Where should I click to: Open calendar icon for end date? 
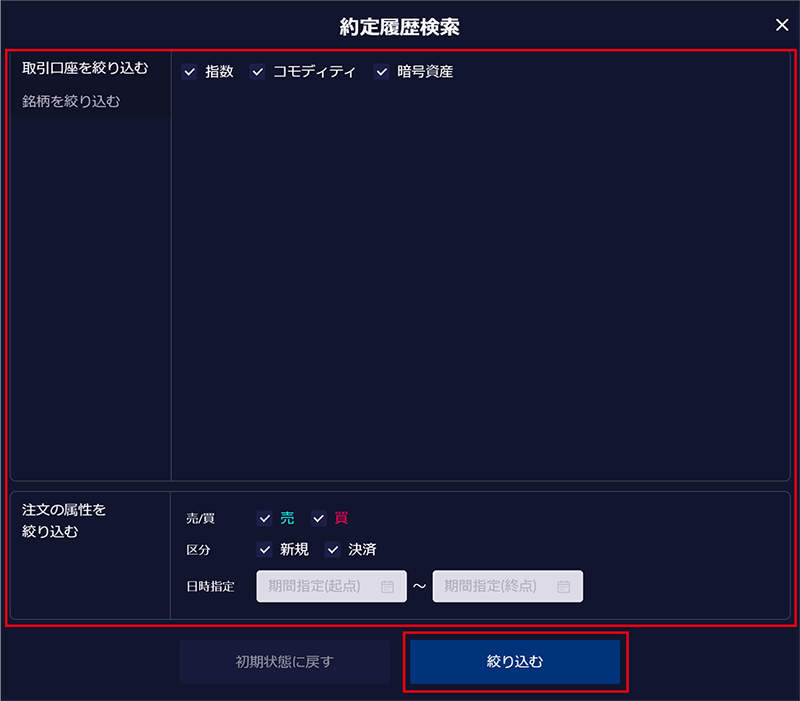point(564,587)
